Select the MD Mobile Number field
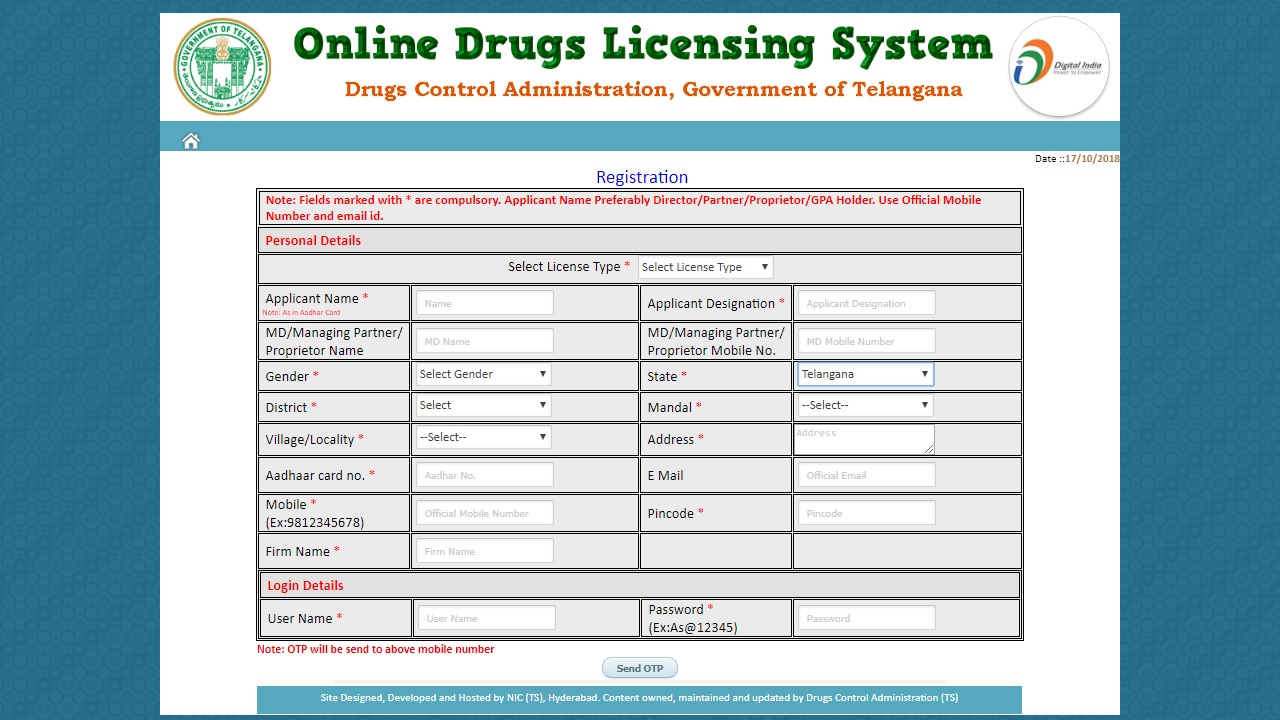 click(x=864, y=340)
